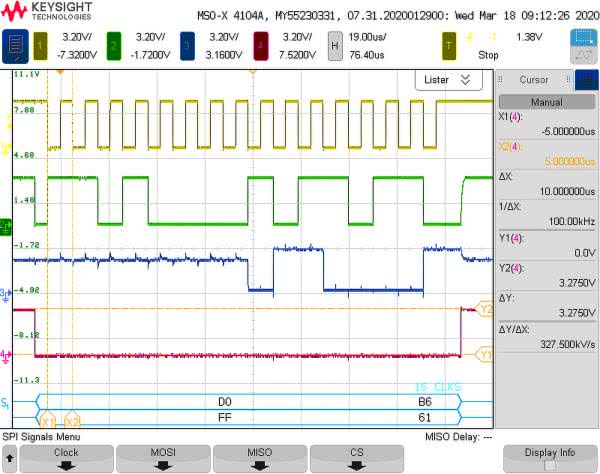Screen dimensions: 600x474
Task: Select channel 1 yellow button
Action: tap(42, 44)
